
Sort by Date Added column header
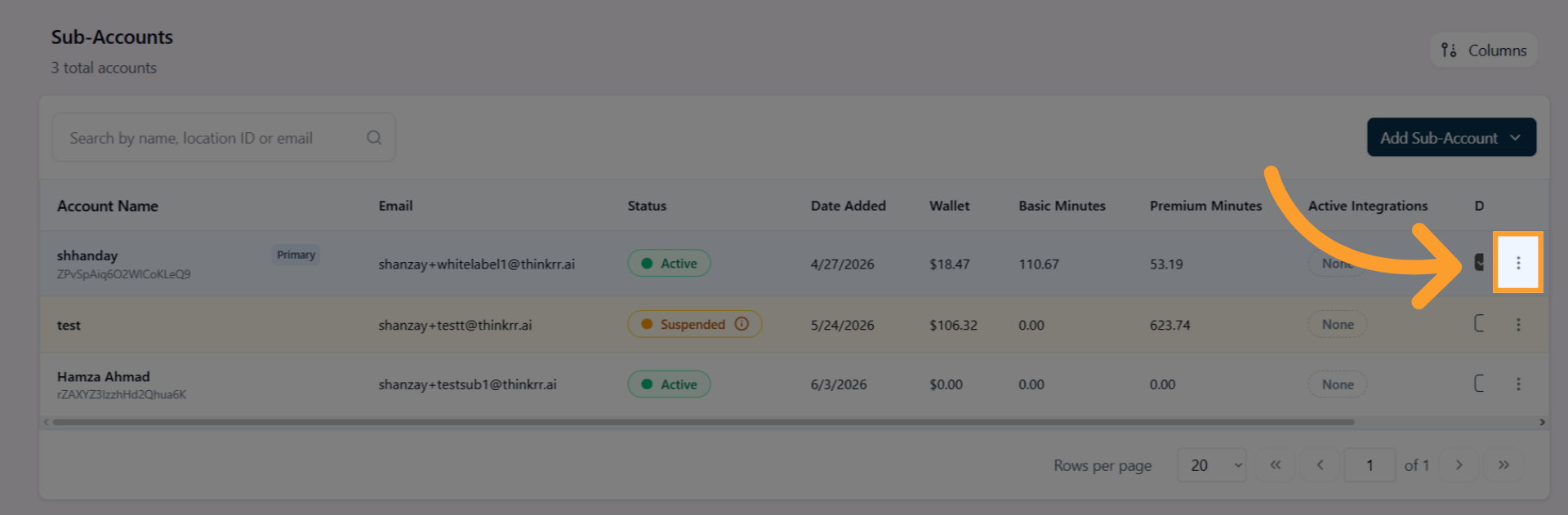[x=848, y=206]
